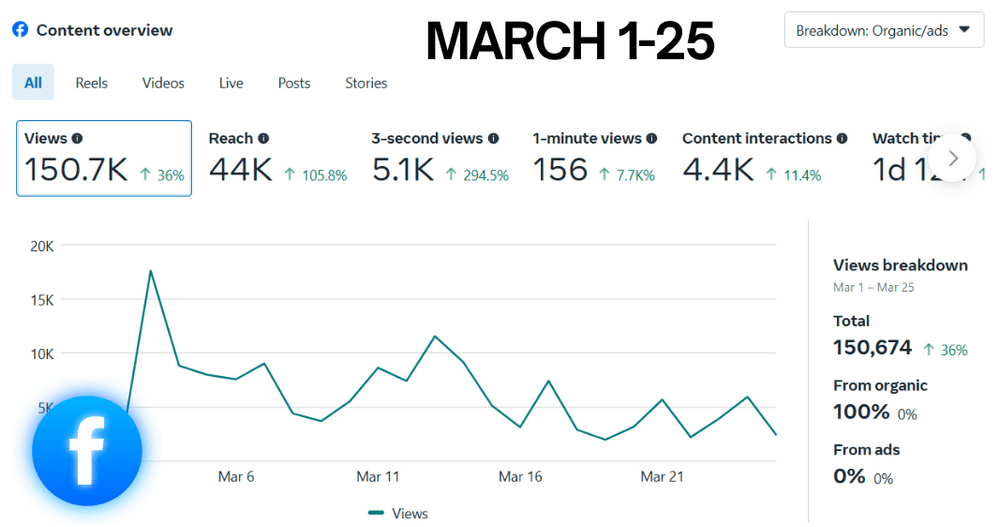Select the Reach 44K metric card
Image resolution: width=999 pixels, height=527 pixels.
click(x=278, y=158)
